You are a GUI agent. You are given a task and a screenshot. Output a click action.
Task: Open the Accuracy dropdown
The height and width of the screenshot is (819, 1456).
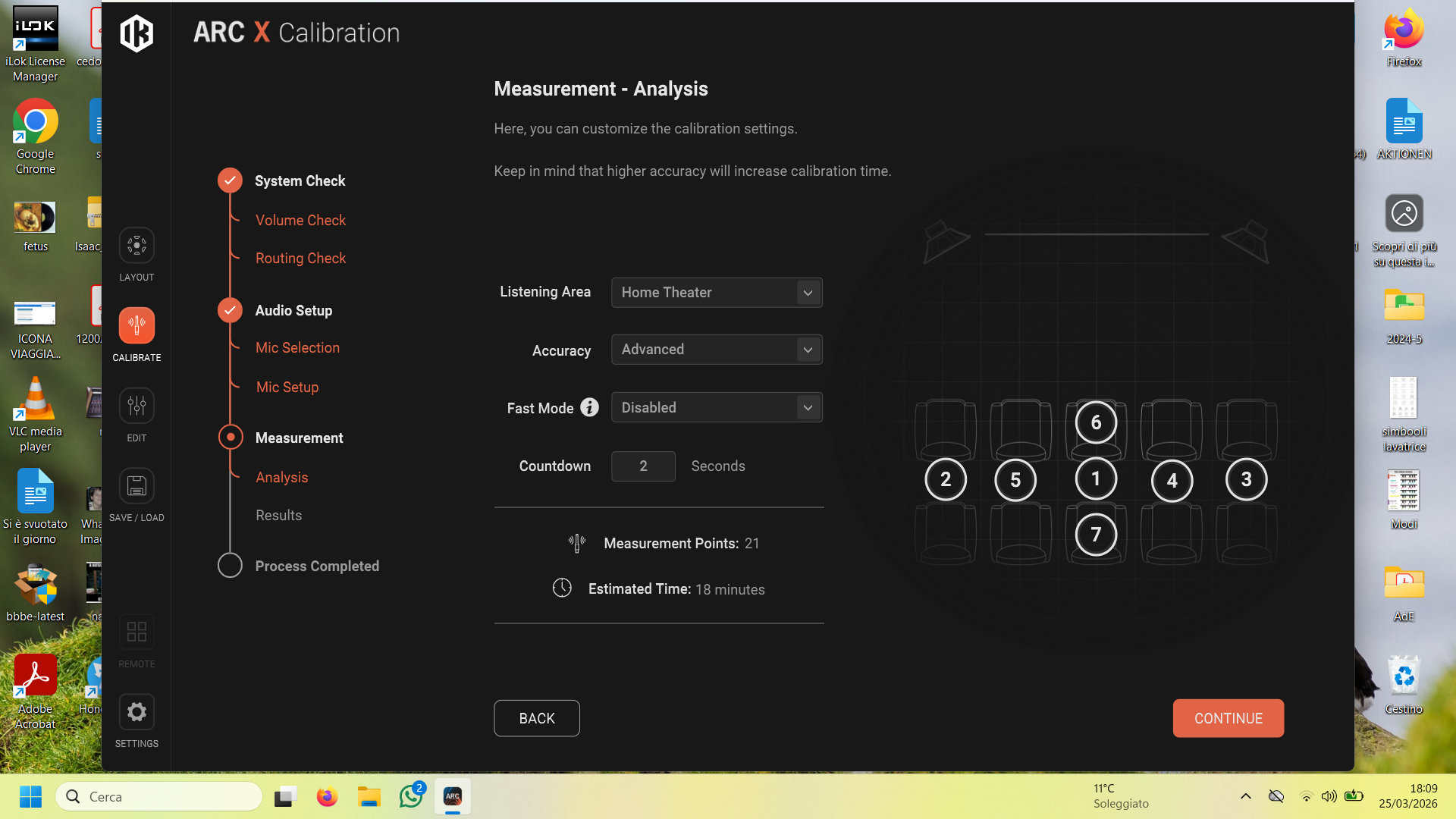click(x=717, y=350)
